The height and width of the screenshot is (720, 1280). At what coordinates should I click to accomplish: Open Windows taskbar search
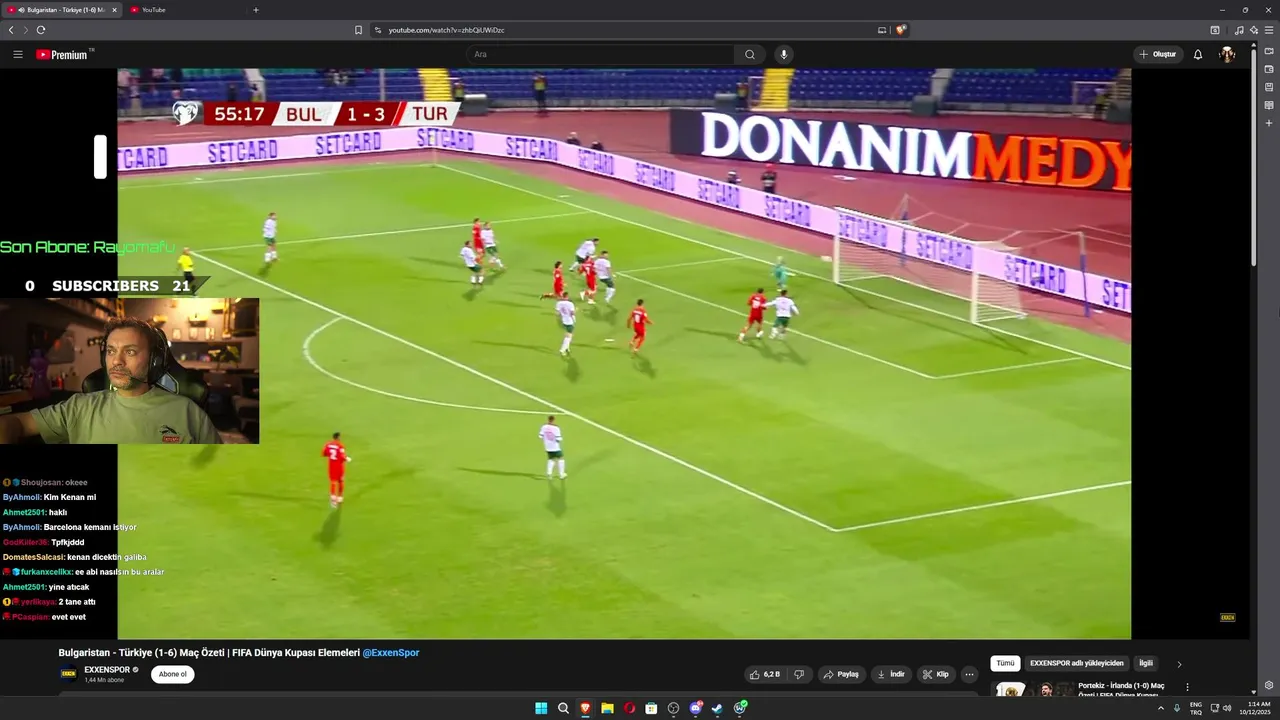point(563,708)
